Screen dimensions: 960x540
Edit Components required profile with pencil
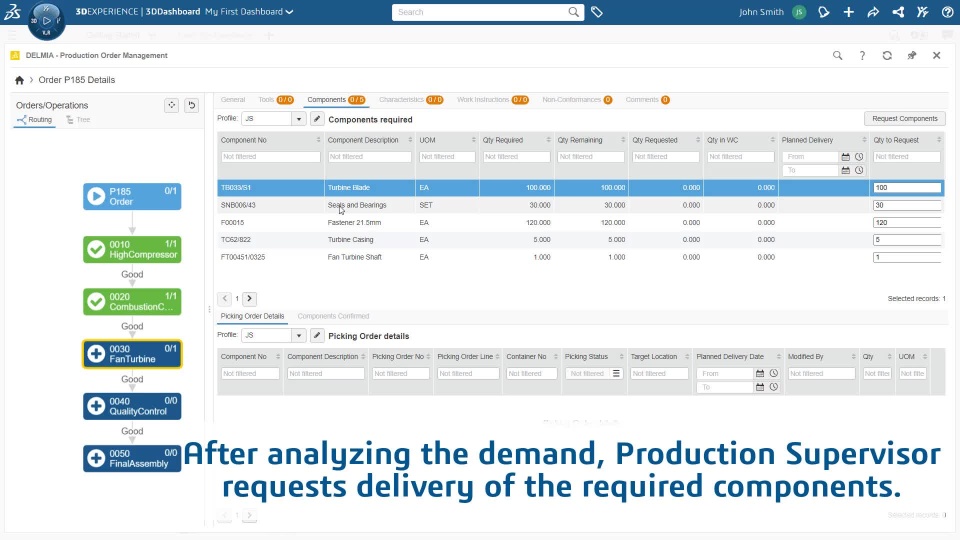point(317,119)
